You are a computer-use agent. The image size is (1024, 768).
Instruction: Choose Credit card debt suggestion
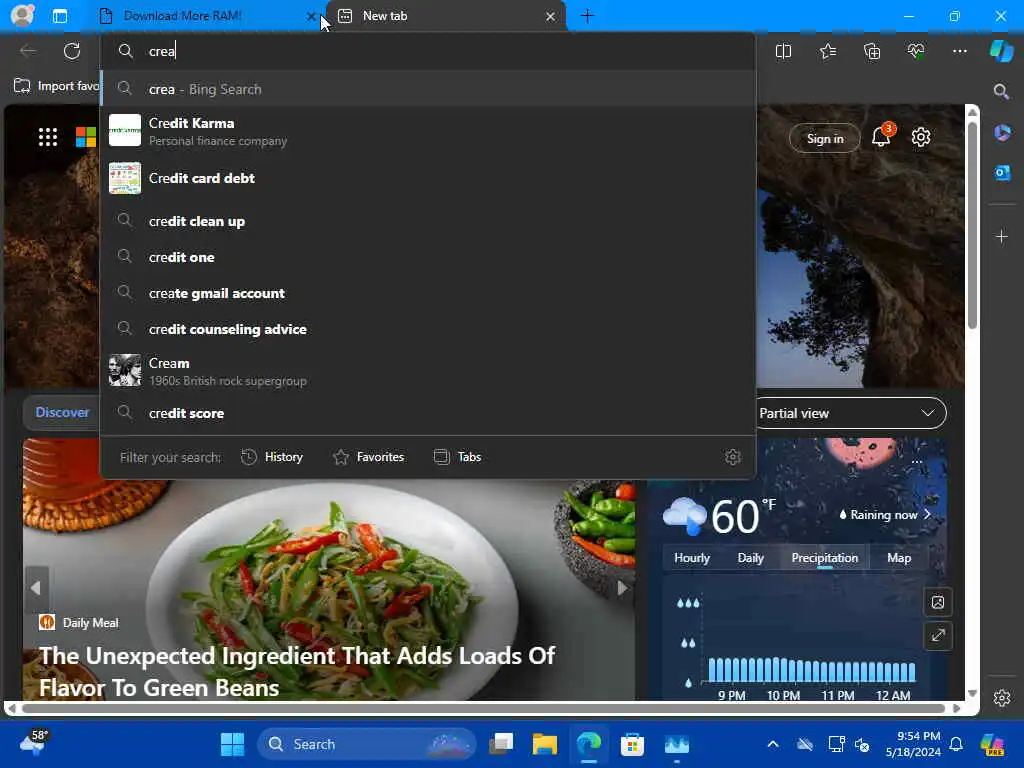[x=428, y=178]
